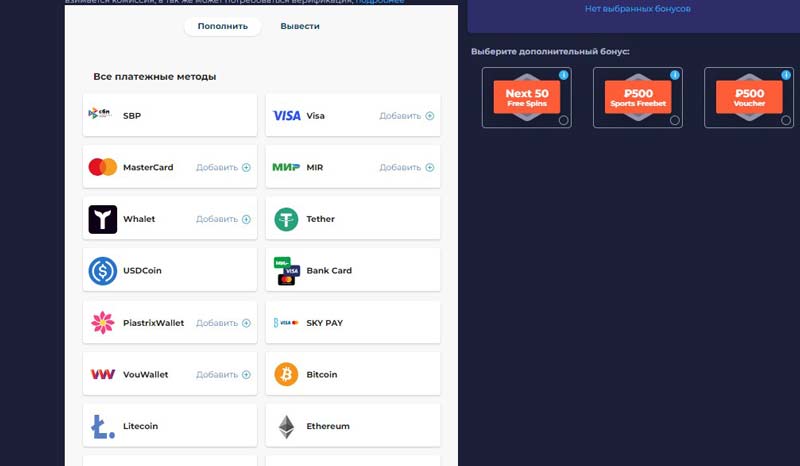This screenshot has width=800, height=466.
Task: Choose the Bitcoin orange icon
Action: click(x=287, y=374)
